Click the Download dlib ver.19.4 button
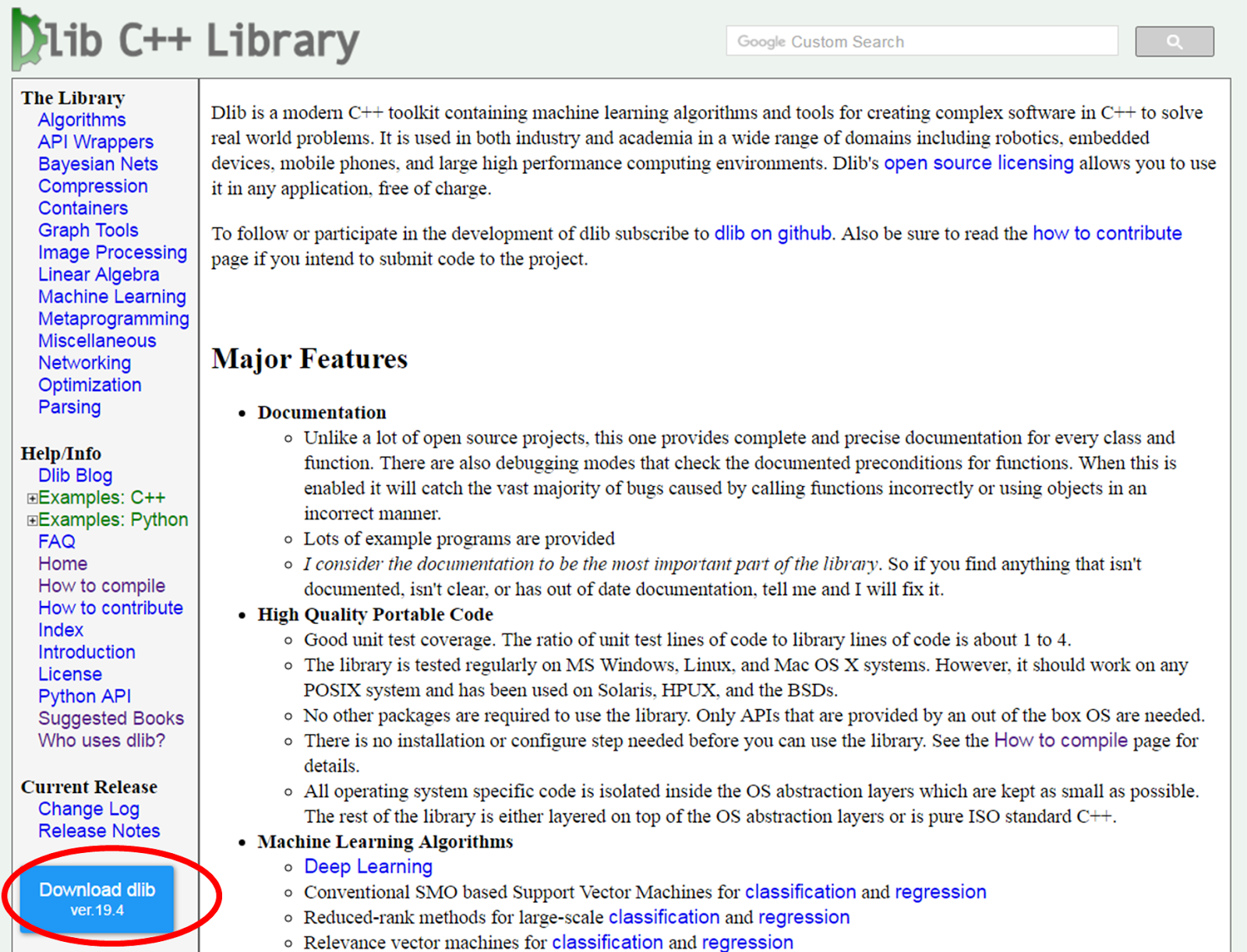The image size is (1247, 952). tap(97, 898)
